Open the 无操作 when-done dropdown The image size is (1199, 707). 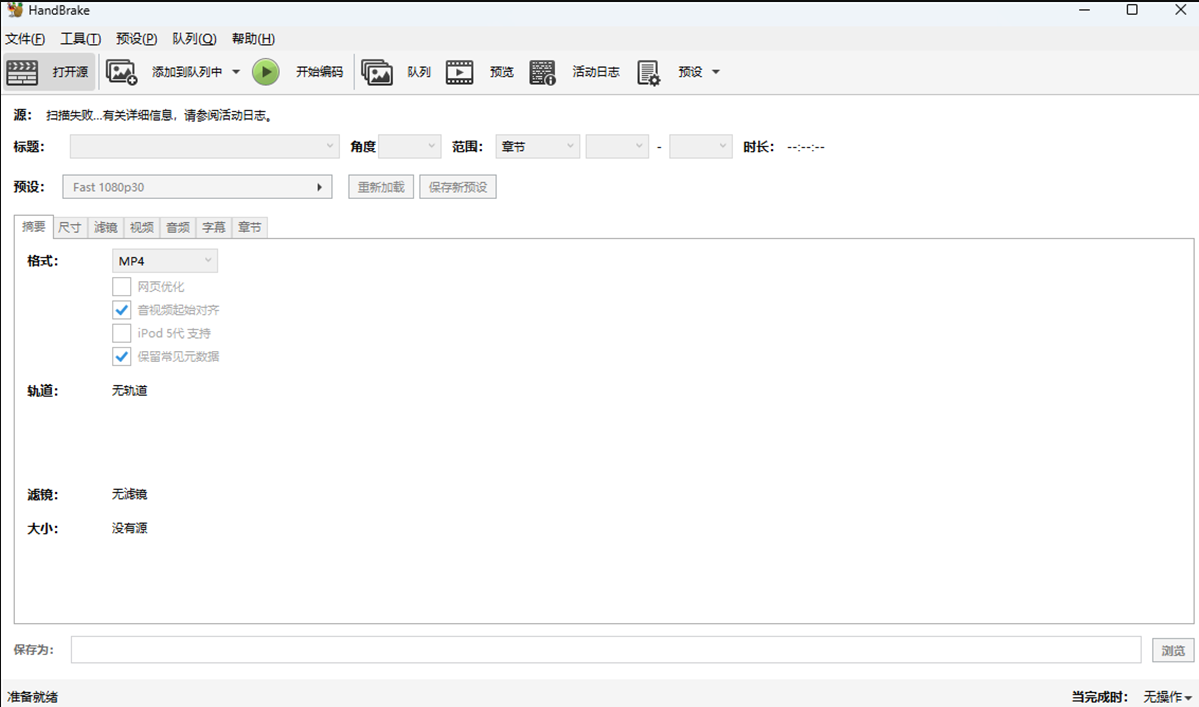(1167, 697)
